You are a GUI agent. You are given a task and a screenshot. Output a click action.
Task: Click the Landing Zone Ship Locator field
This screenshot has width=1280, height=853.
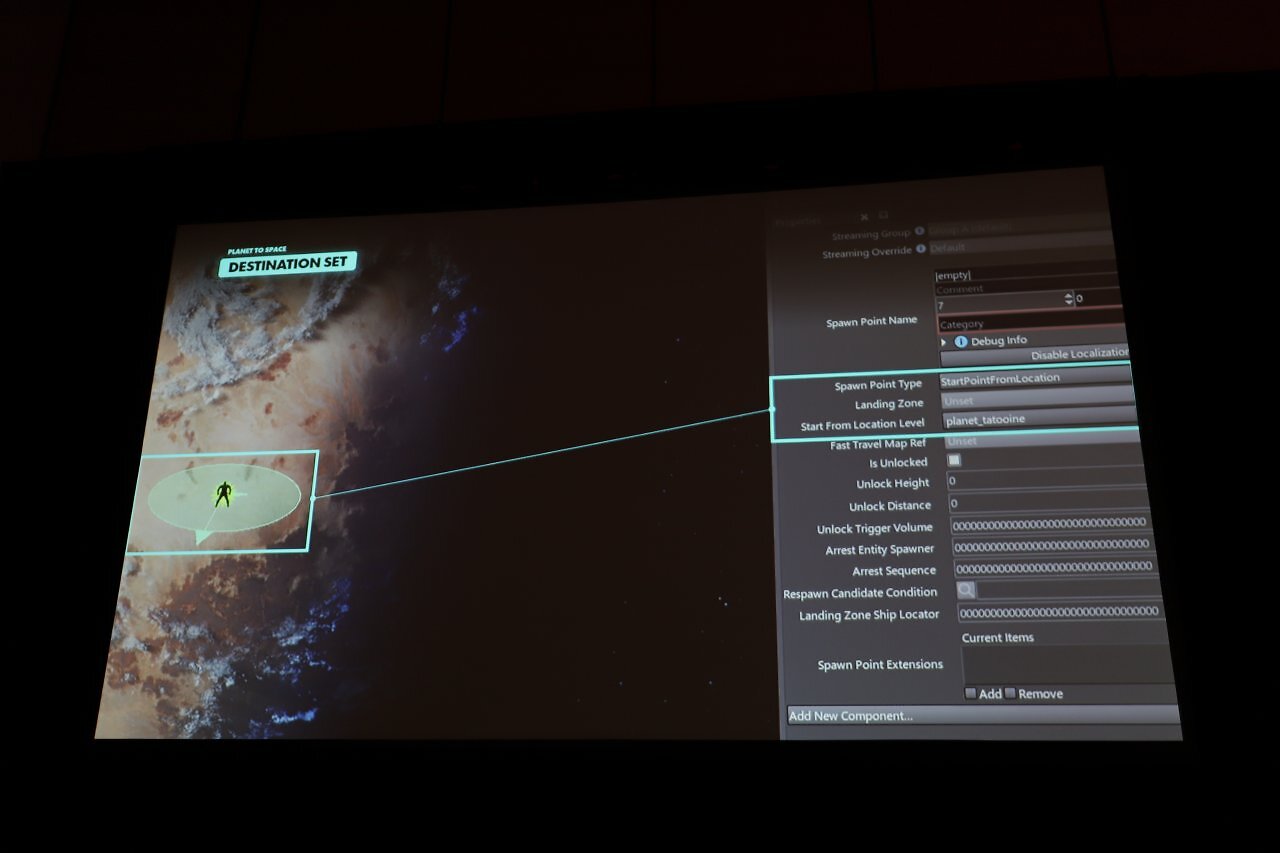(1061, 611)
